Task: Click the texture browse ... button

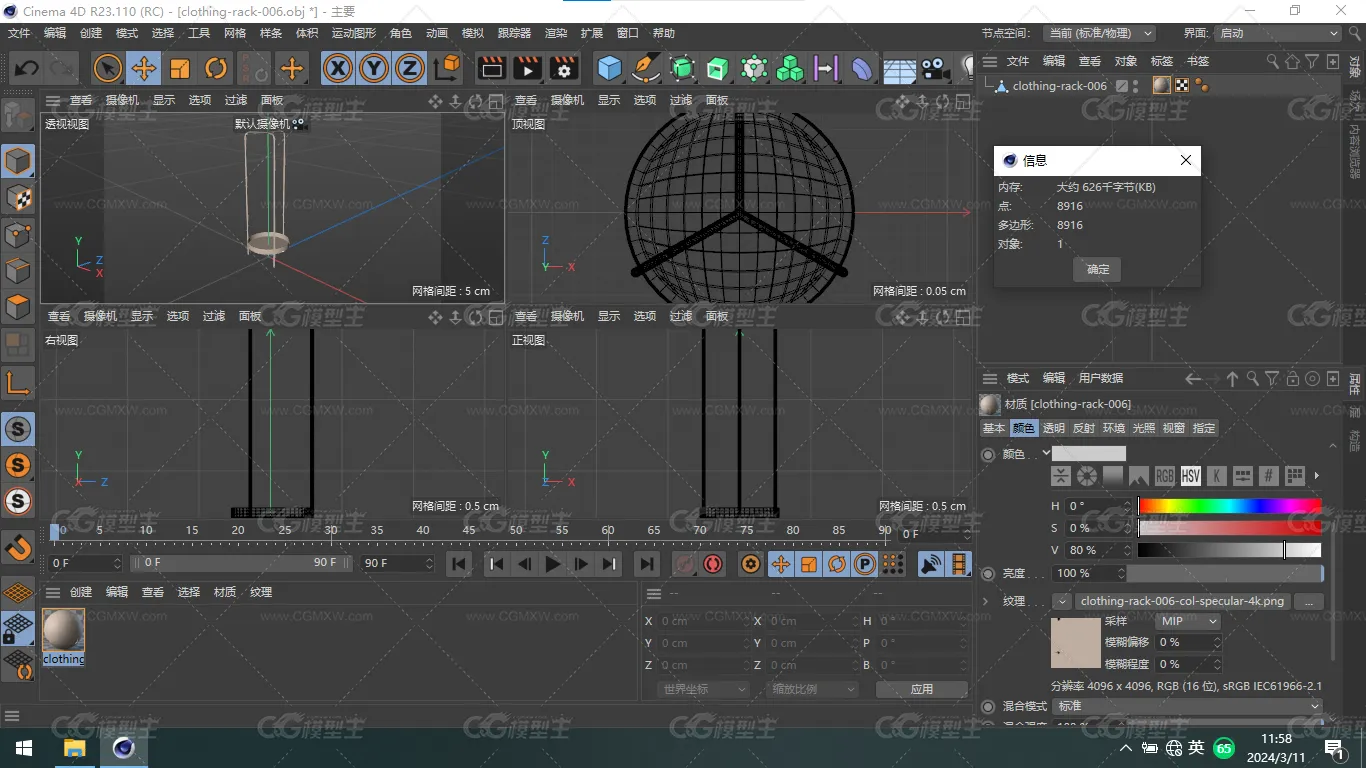Action: point(1309,601)
